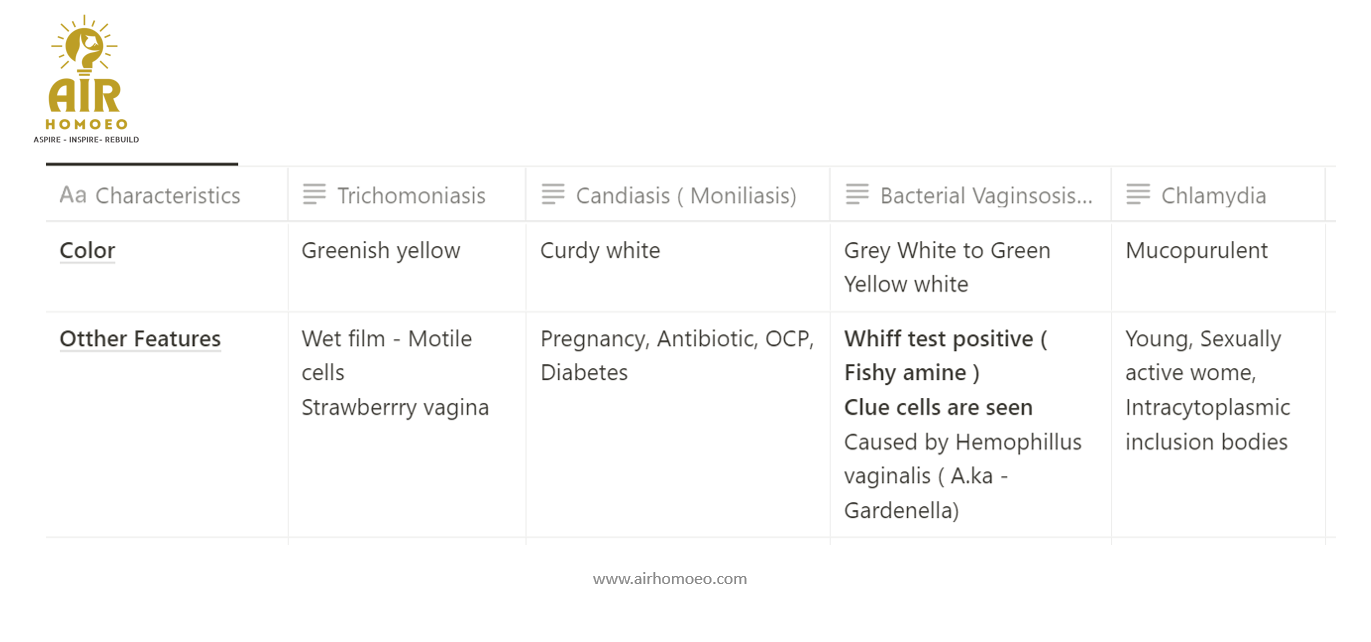Visit the www.airhomoeo.com link
This screenshot has height=642, width=1371.
670,578
